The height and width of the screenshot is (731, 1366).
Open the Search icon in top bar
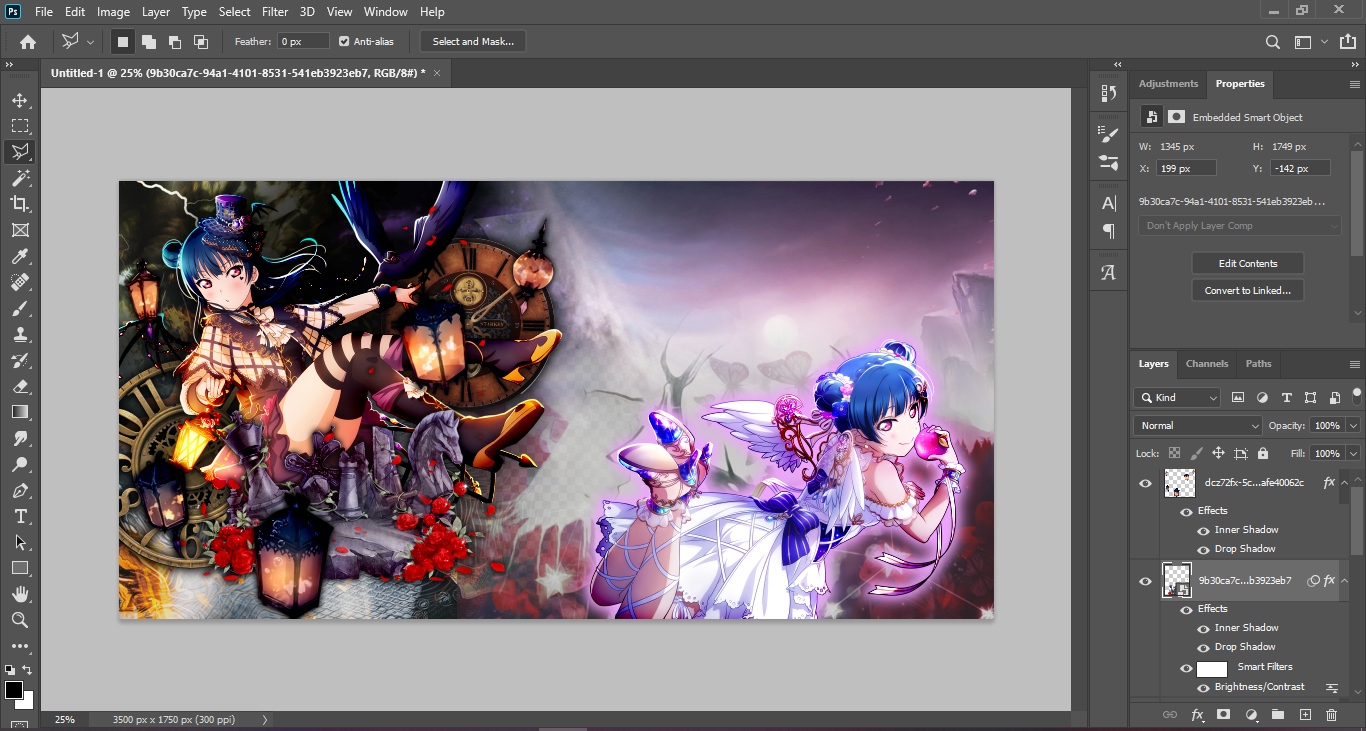(1273, 42)
